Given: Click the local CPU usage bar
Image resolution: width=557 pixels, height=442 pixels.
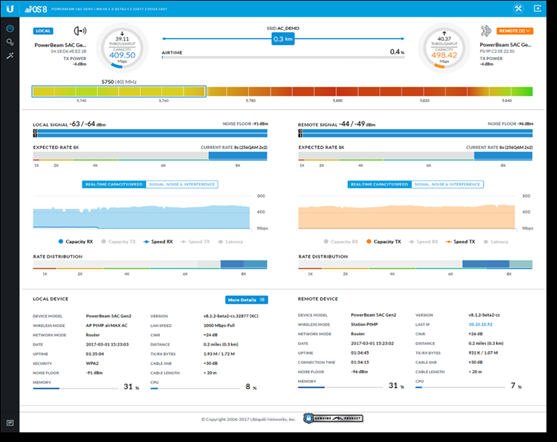Looking at the screenshot, I should point(195,388).
